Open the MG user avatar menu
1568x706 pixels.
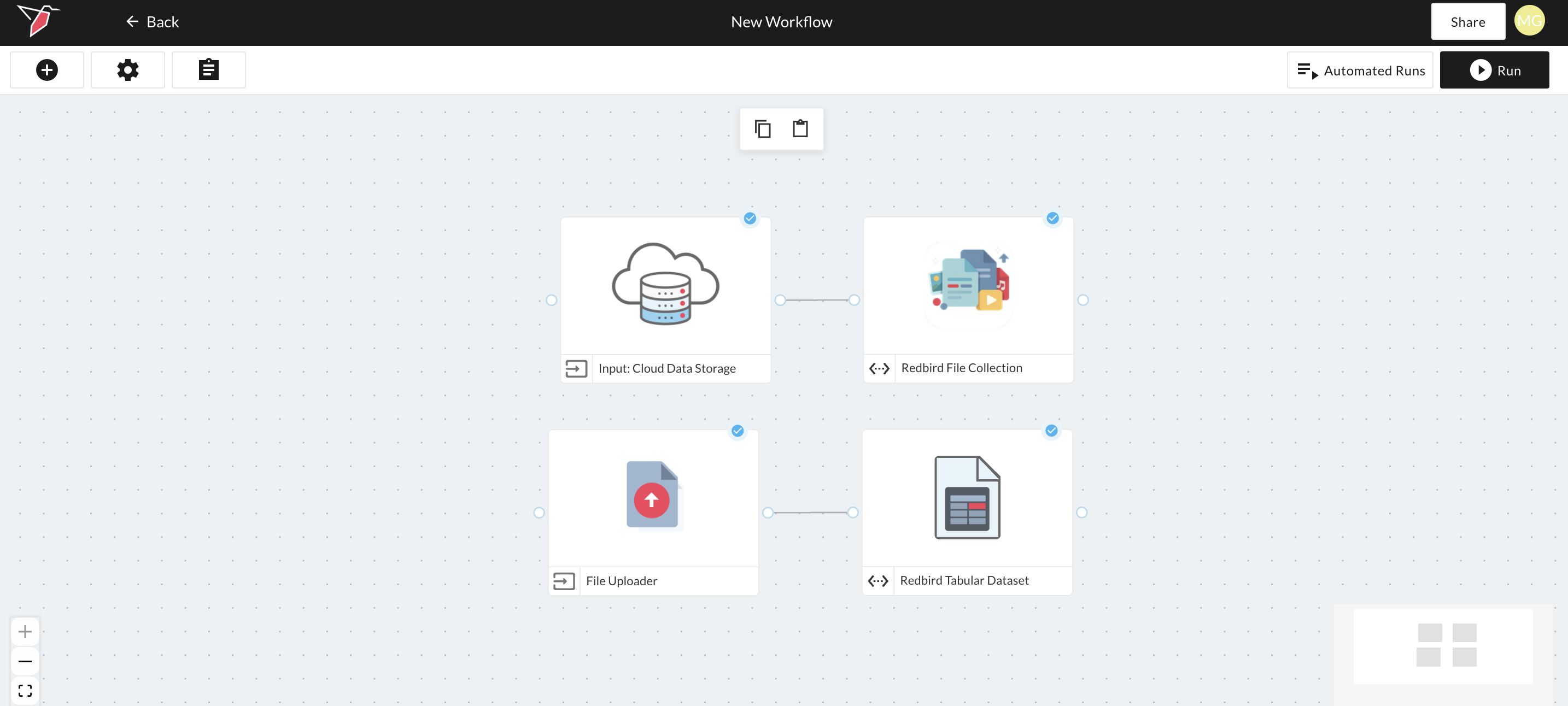[1529, 21]
